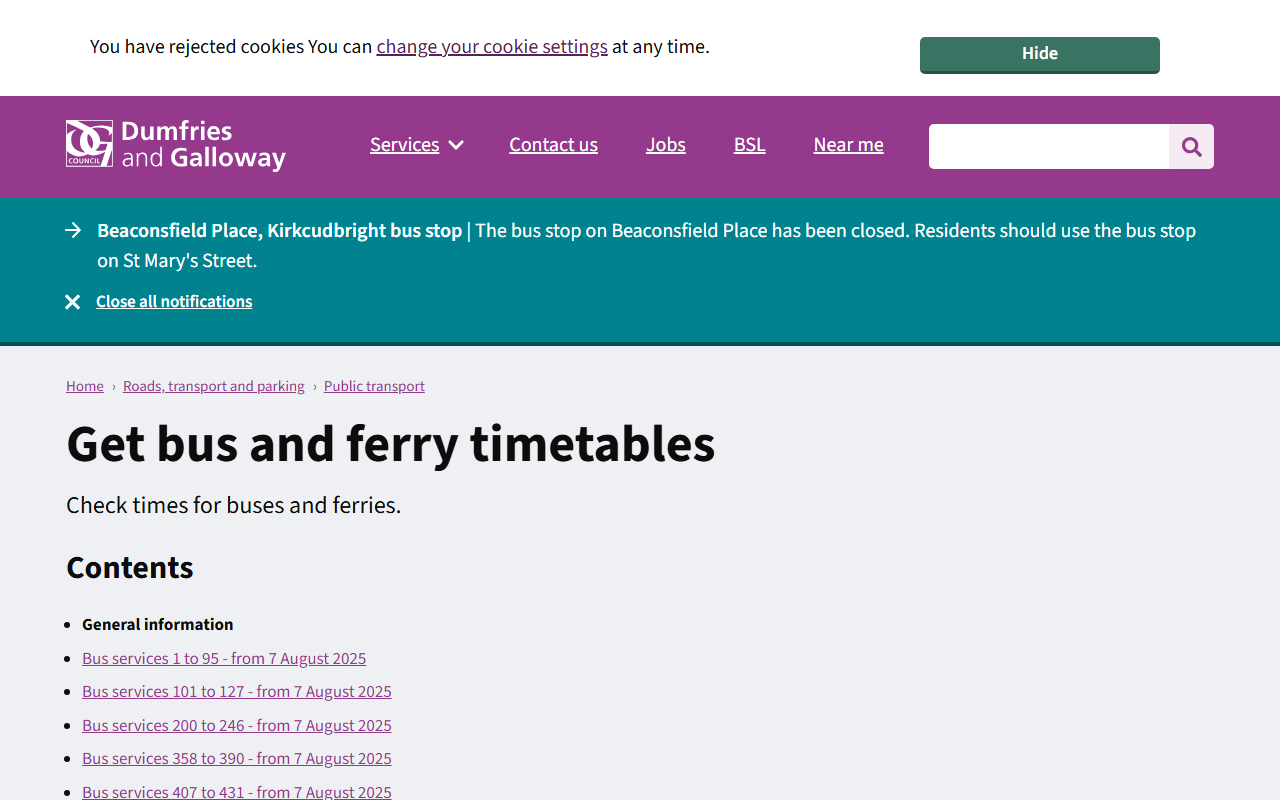This screenshot has height=800, width=1280.
Task: Open the BSL link in the header
Action: (750, 145)
